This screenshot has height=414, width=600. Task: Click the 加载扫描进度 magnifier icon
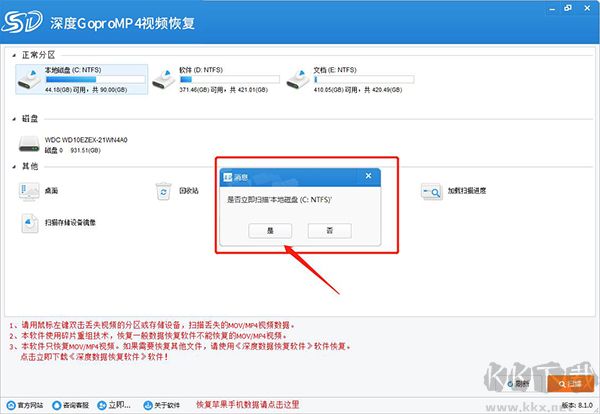pos(431,191)
